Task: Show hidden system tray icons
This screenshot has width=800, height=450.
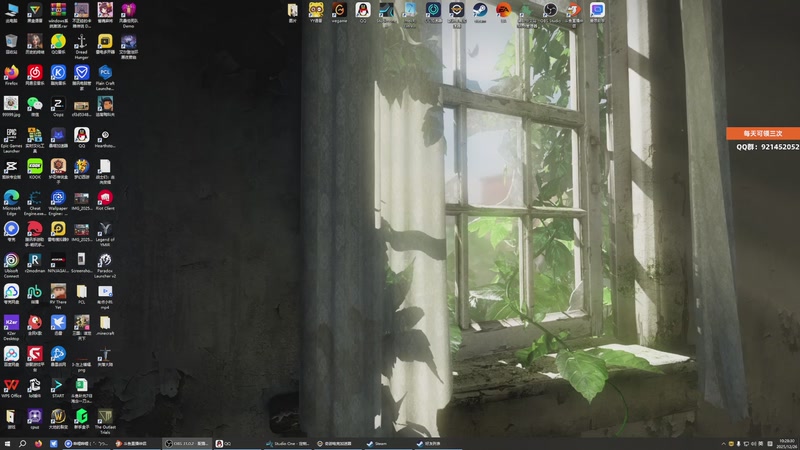Action: coord(723,443)
